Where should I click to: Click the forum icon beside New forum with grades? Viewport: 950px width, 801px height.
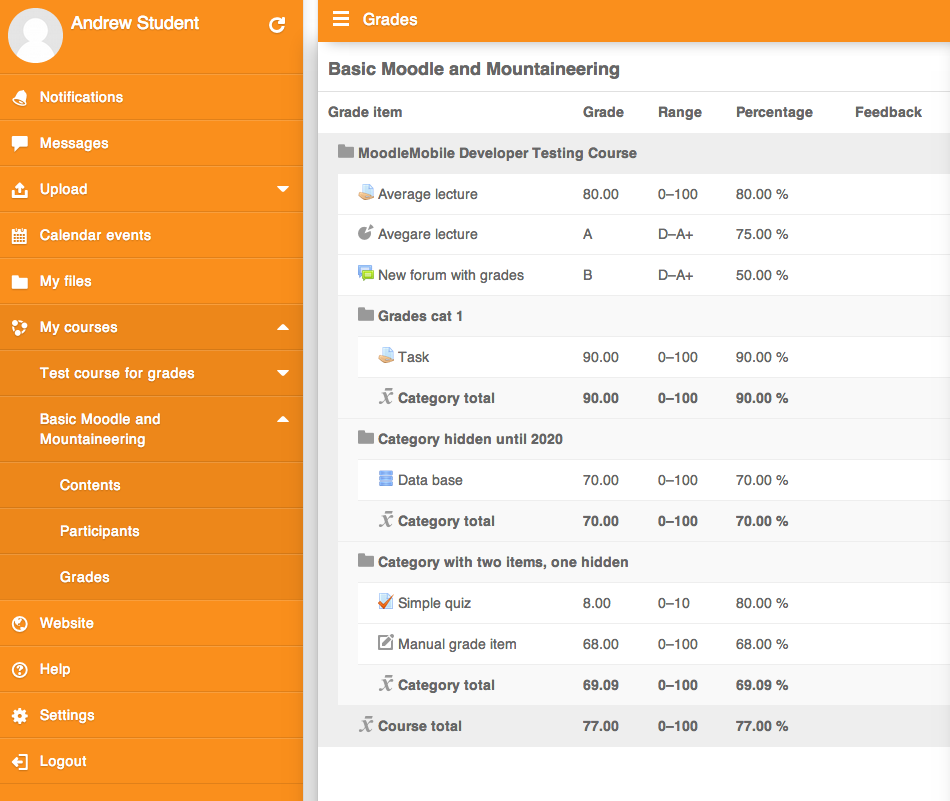366,273
